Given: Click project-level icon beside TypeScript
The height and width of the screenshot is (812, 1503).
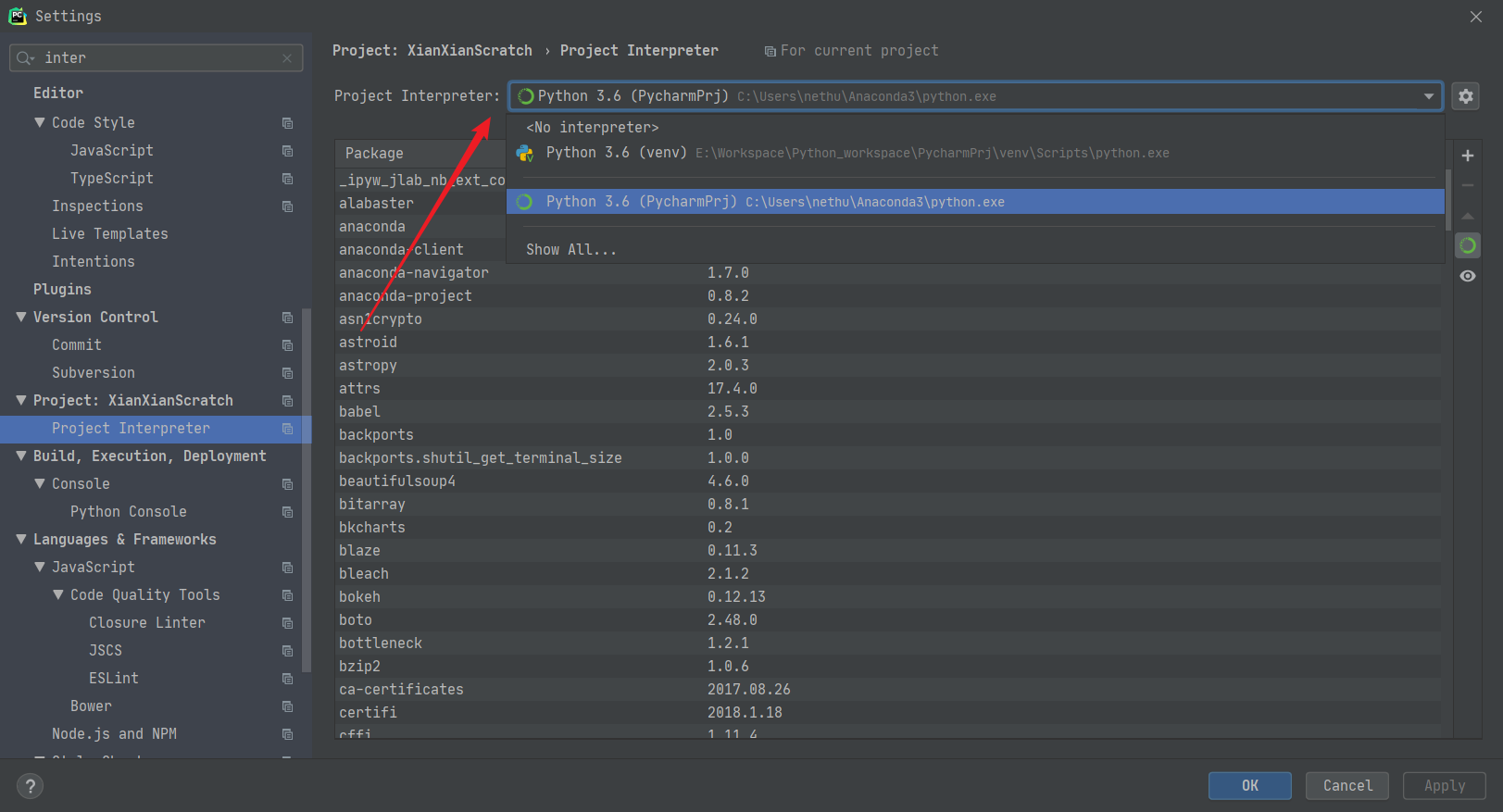Looking at the screenshot, I should pyautogui.click(x=287, y=179).
